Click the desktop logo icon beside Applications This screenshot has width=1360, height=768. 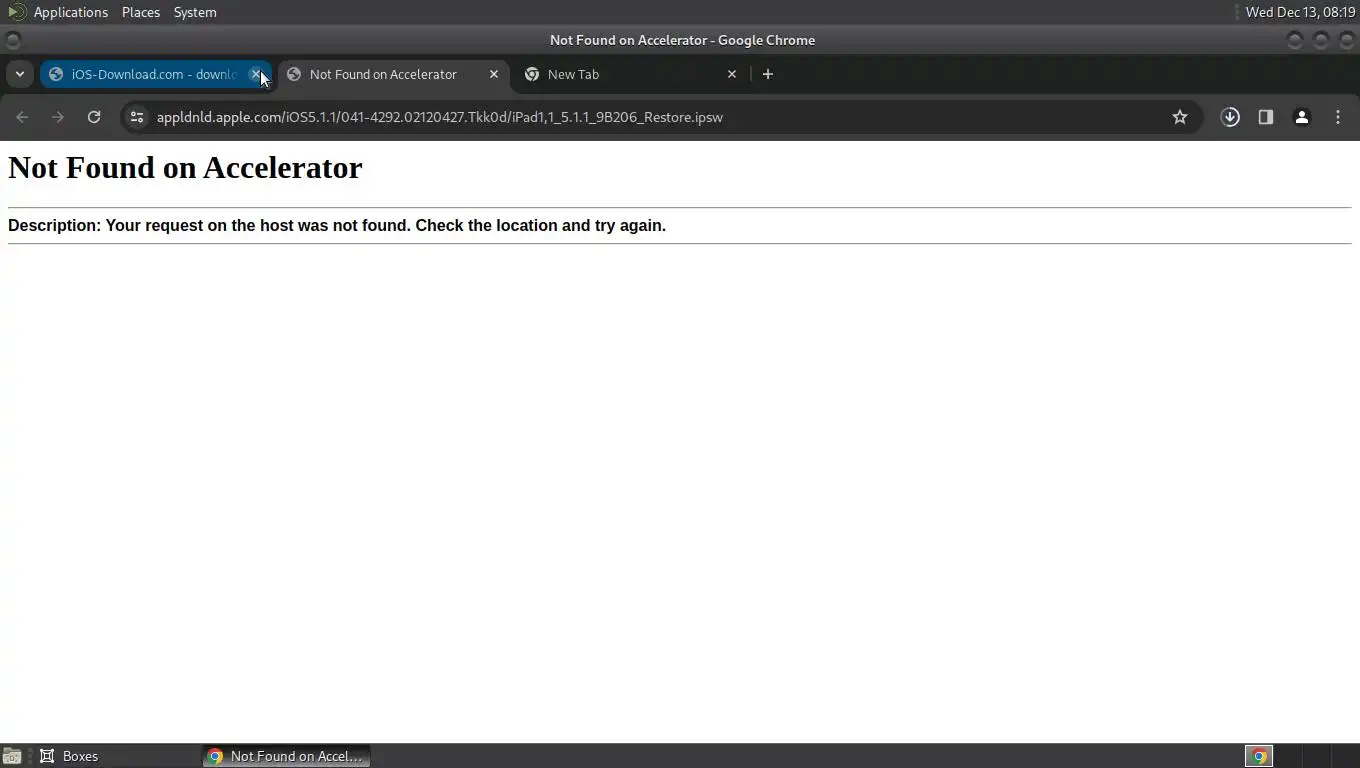[x=16, y=12]
